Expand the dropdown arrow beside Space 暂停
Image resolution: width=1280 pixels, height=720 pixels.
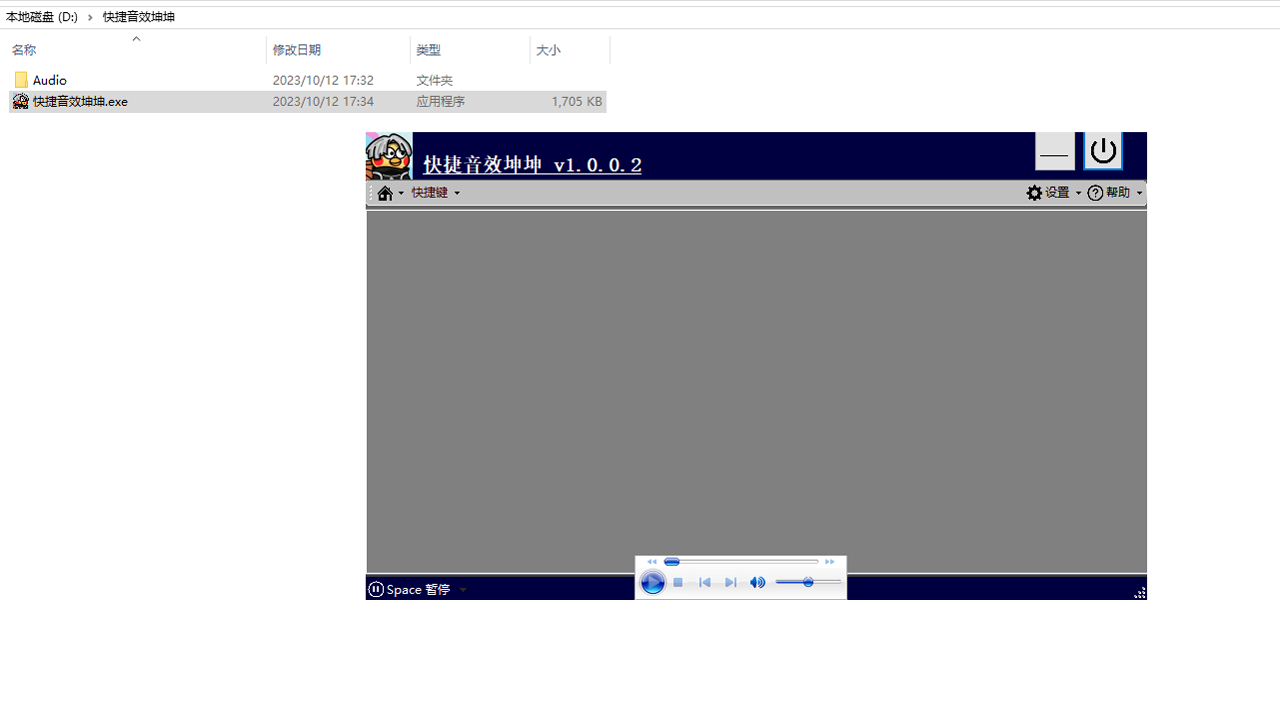tap(462, 589)
